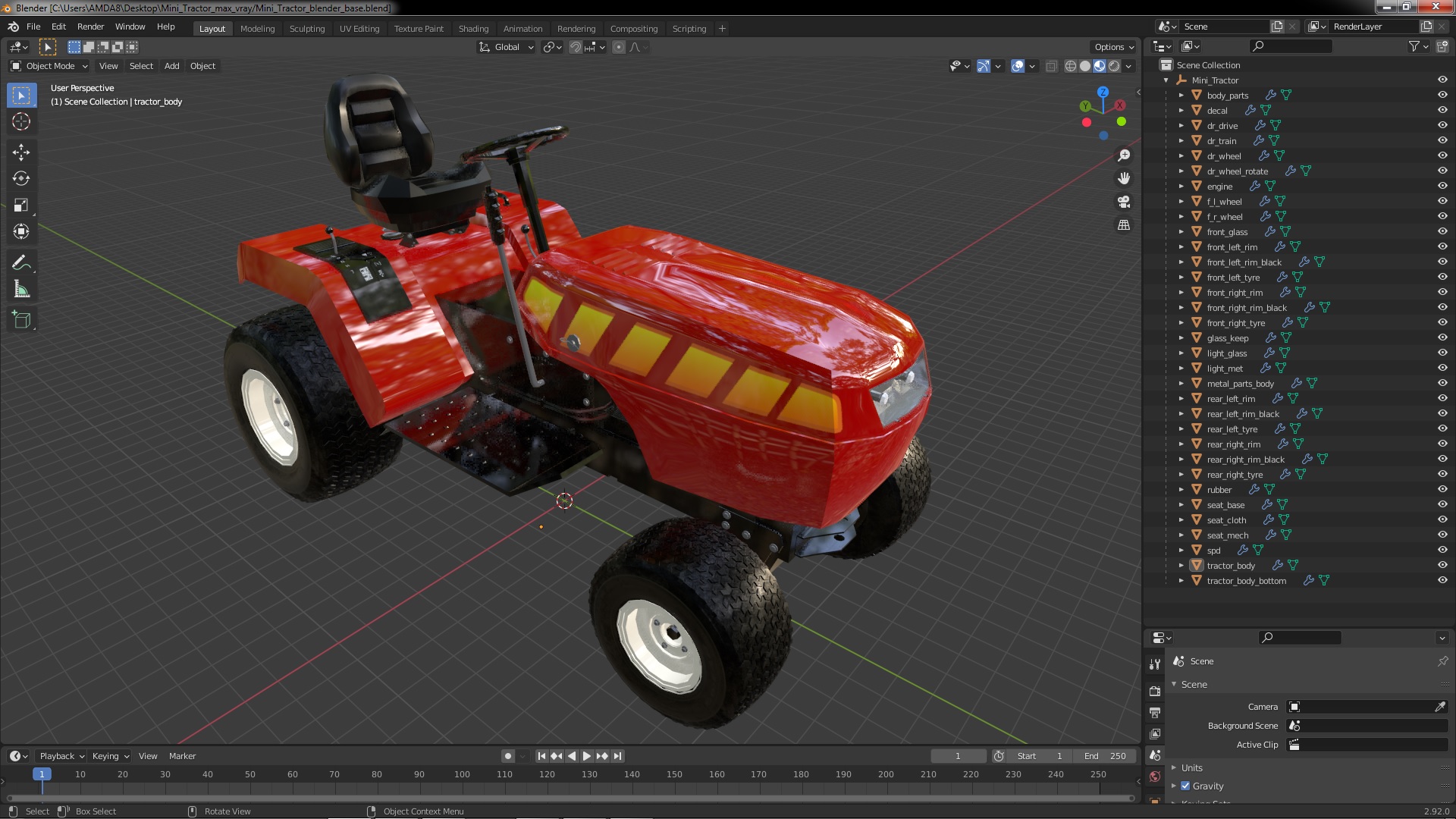Activate the Annotate tool
1456x819 pixels.
coord(21,263)
